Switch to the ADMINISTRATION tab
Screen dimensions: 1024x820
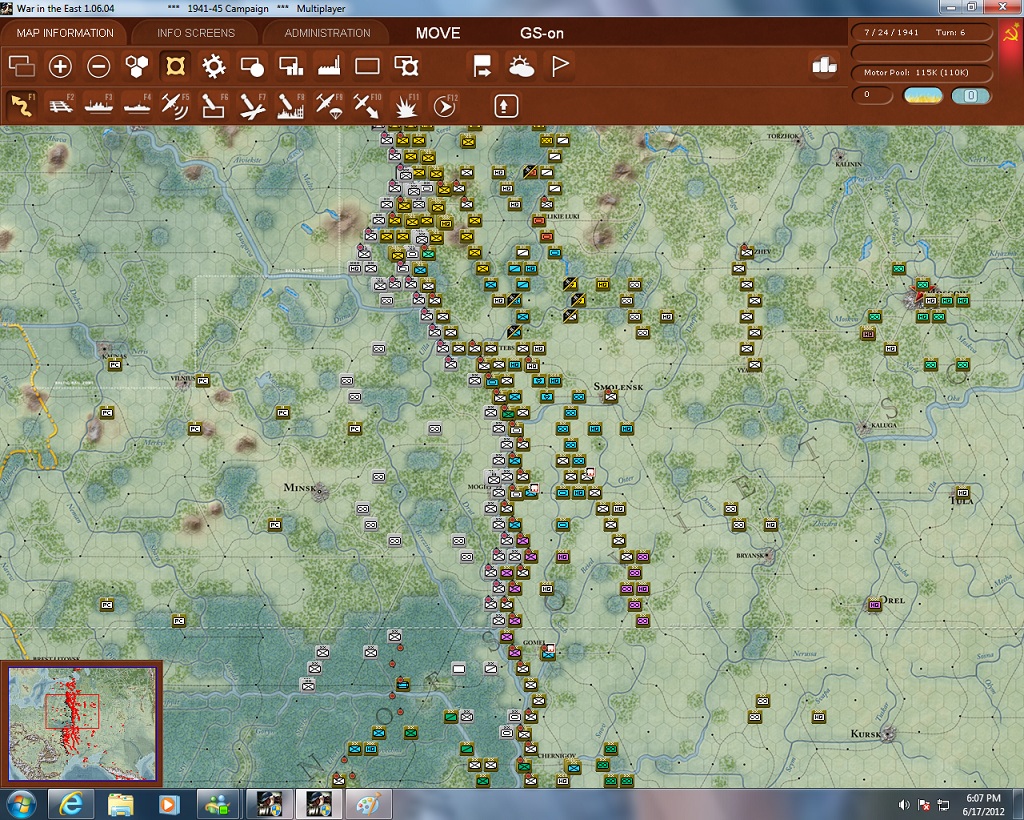(327, 33)
